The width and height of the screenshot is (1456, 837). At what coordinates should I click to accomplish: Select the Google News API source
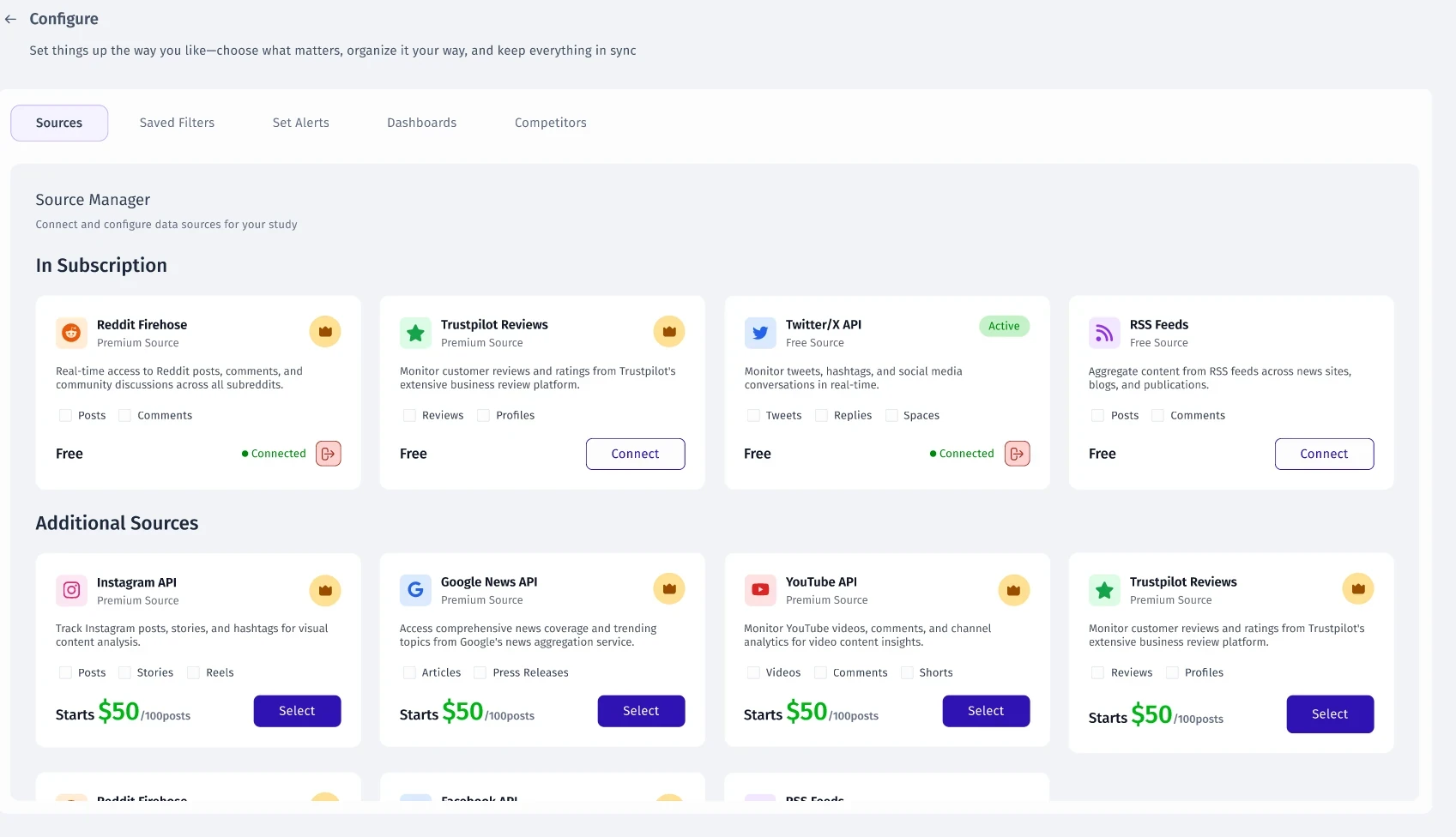click(x=642, y=711)
